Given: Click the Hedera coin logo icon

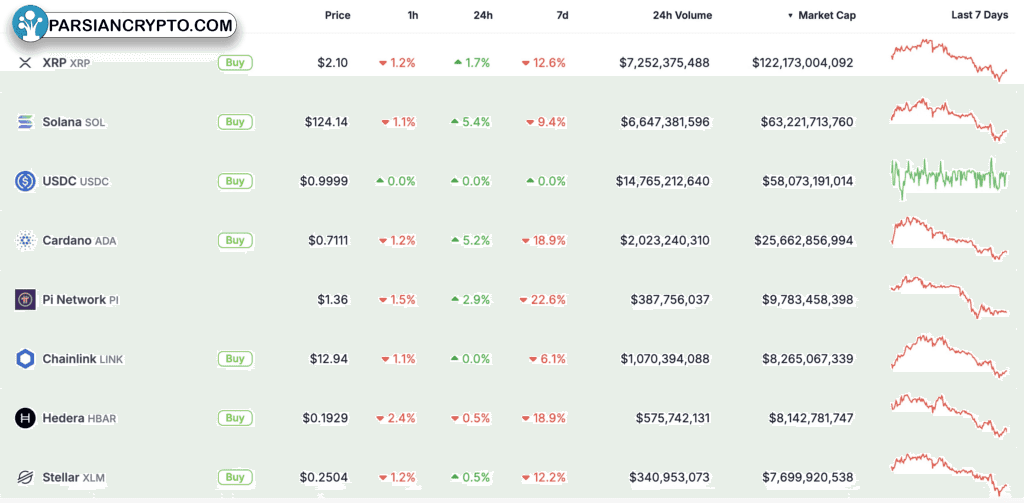Looking at the screenshot, I should click(25, 418).
